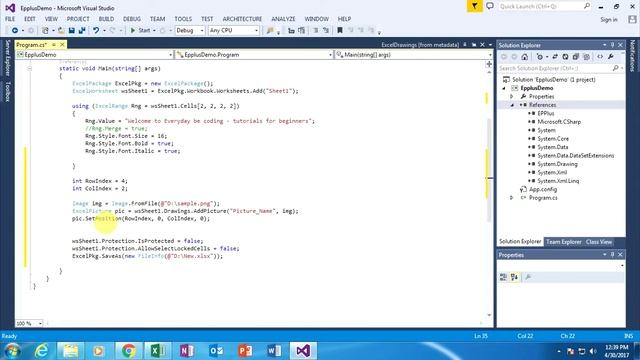Image resolution: width=640 pixels, height=360 pixels.
Task: Open the BUILD menu
Action: [106, 19]
